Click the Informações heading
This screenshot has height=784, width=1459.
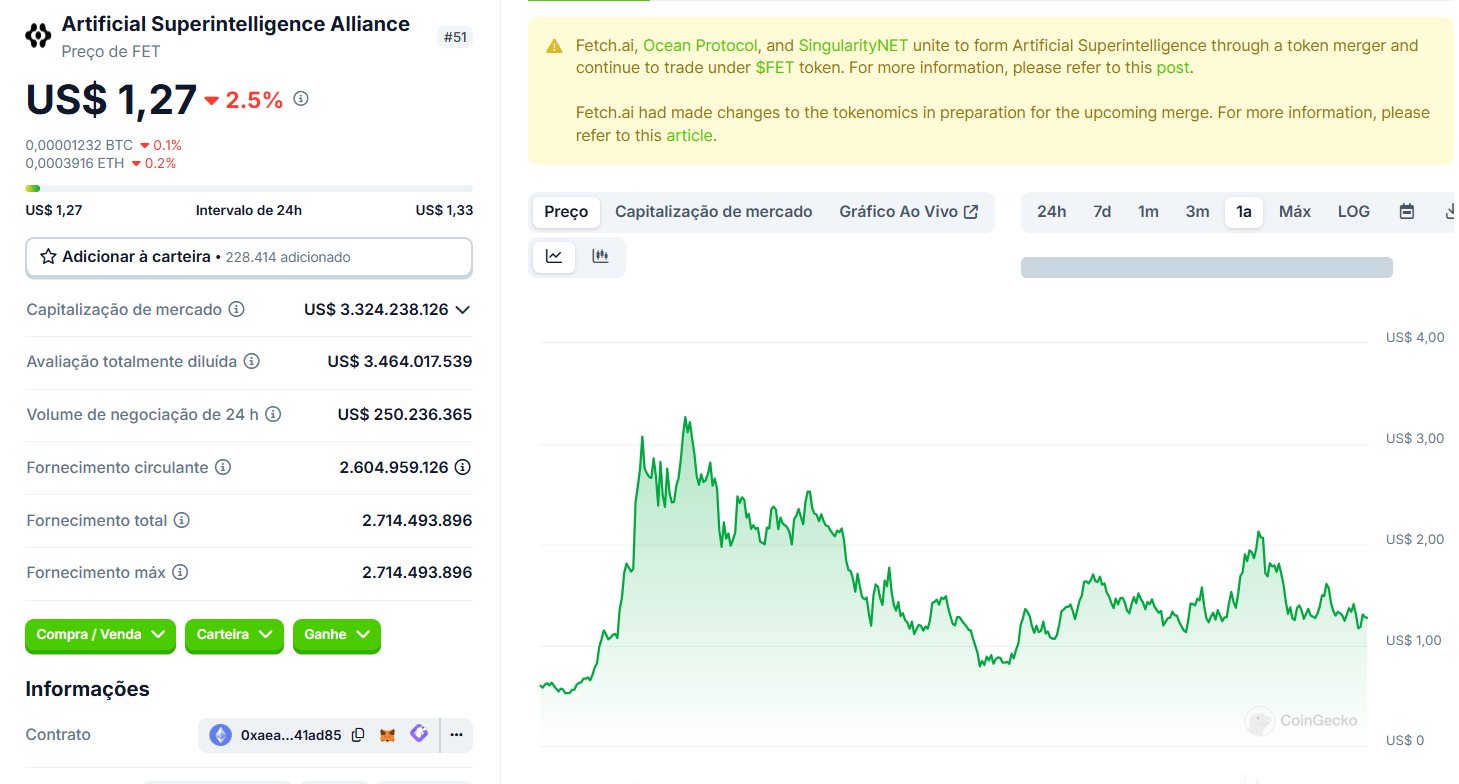(87, 689)
